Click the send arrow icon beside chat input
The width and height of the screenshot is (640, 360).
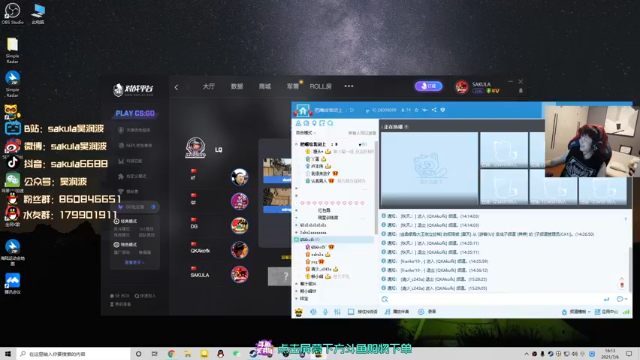(607, 299)
